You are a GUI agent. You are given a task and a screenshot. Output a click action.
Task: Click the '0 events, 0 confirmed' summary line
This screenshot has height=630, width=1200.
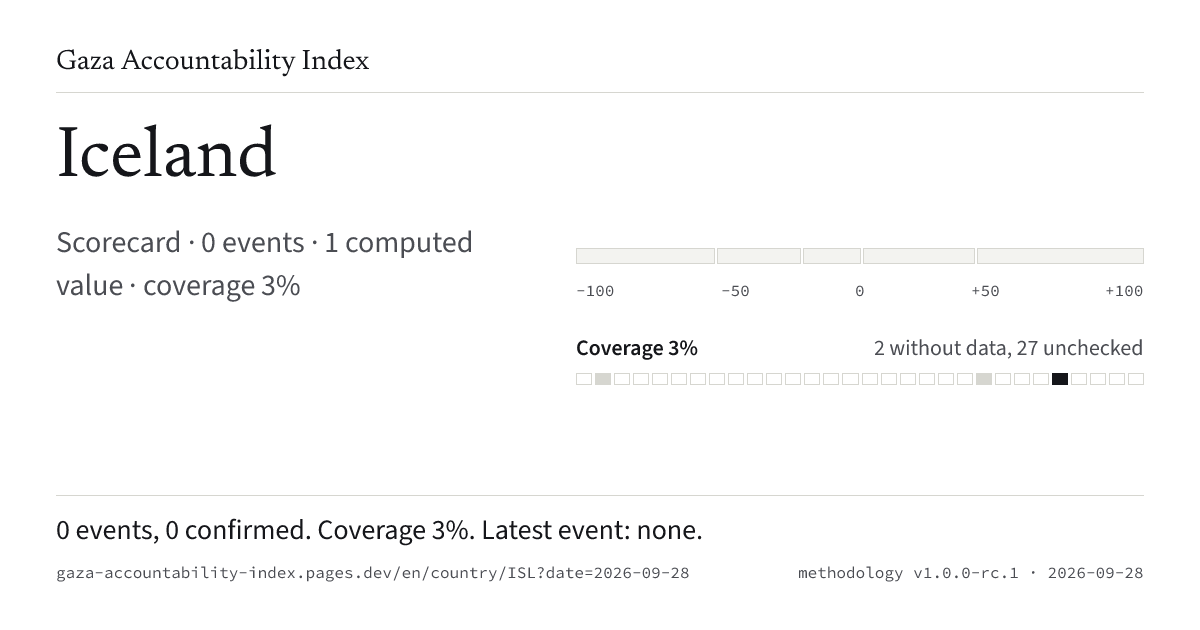[x=181, y=530]
